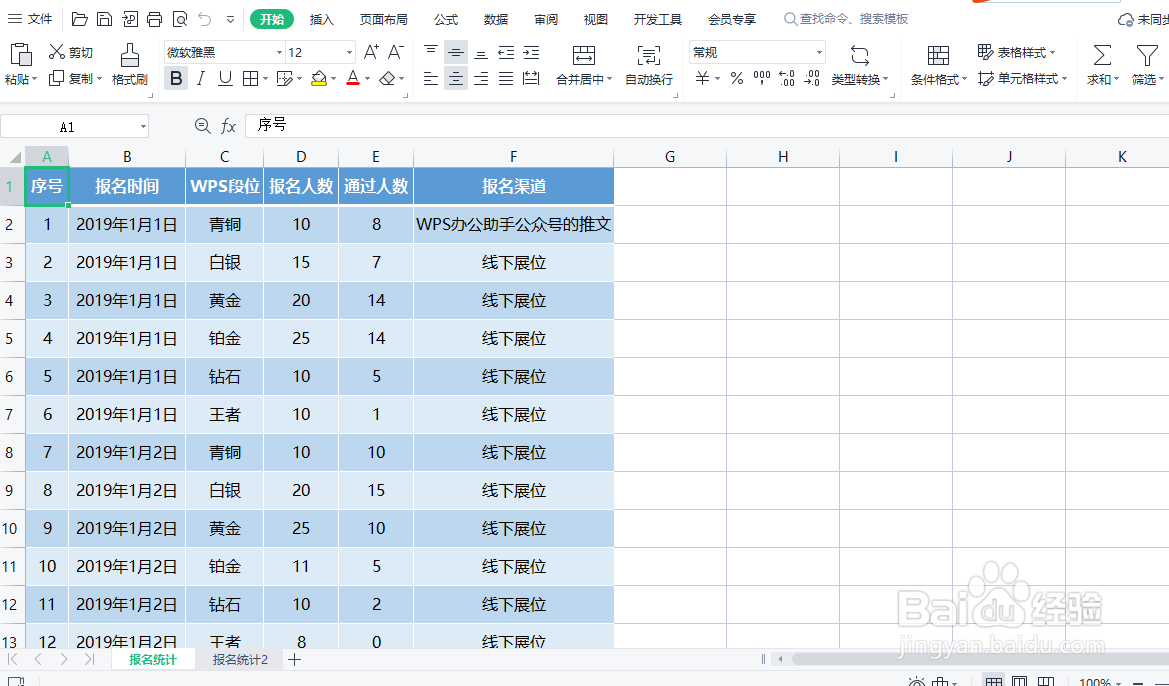Click the select-all corner triangle
1169x686 pixels.
point(13,157)
